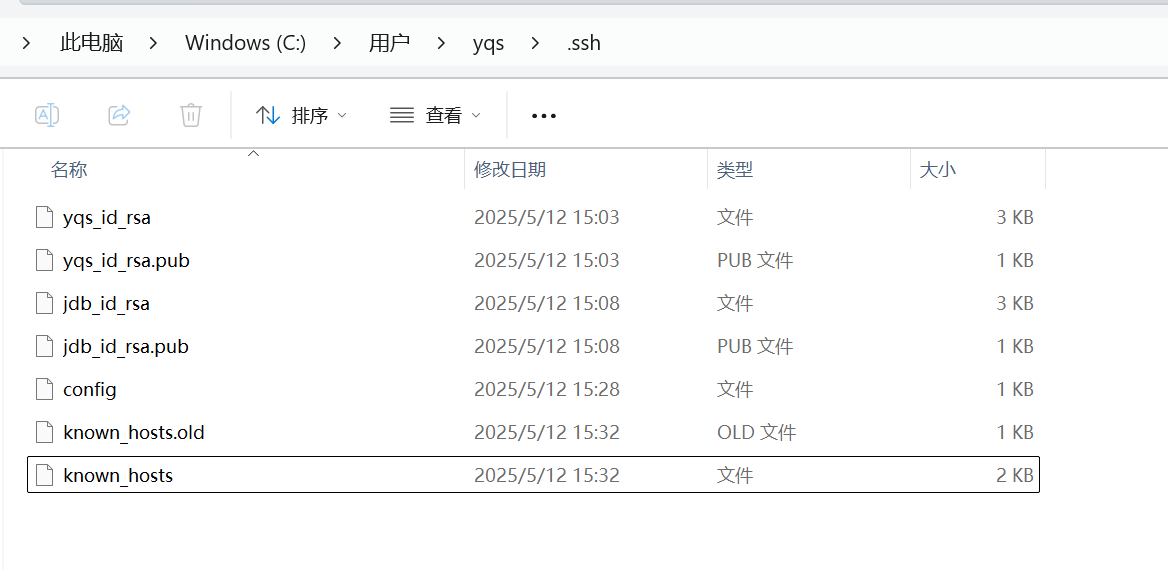Select the jdb_id_rsa file row
1168x570 pixels.
[x=106, y=303]
